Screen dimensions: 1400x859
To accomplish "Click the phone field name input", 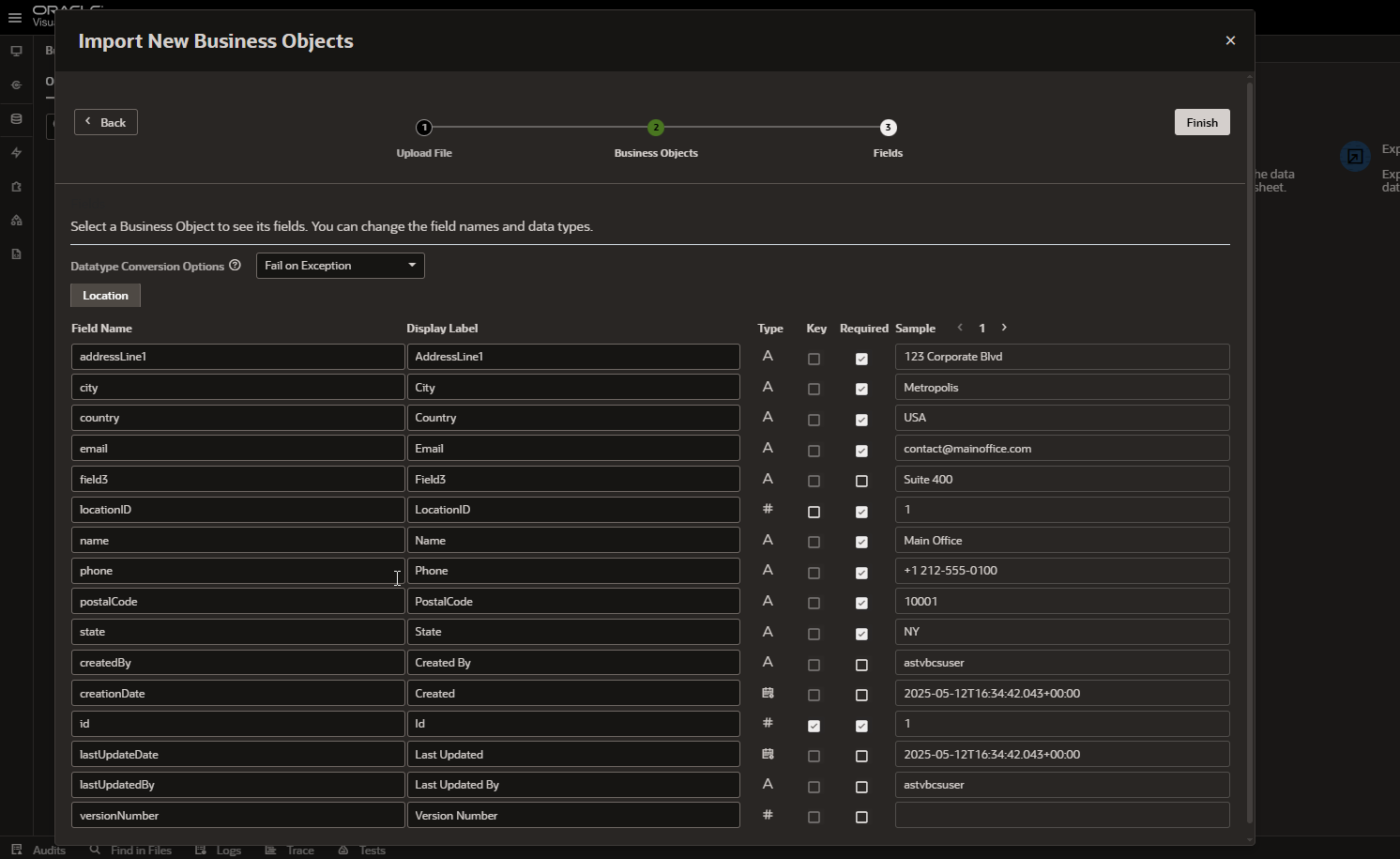I will (x=237, y=571).
